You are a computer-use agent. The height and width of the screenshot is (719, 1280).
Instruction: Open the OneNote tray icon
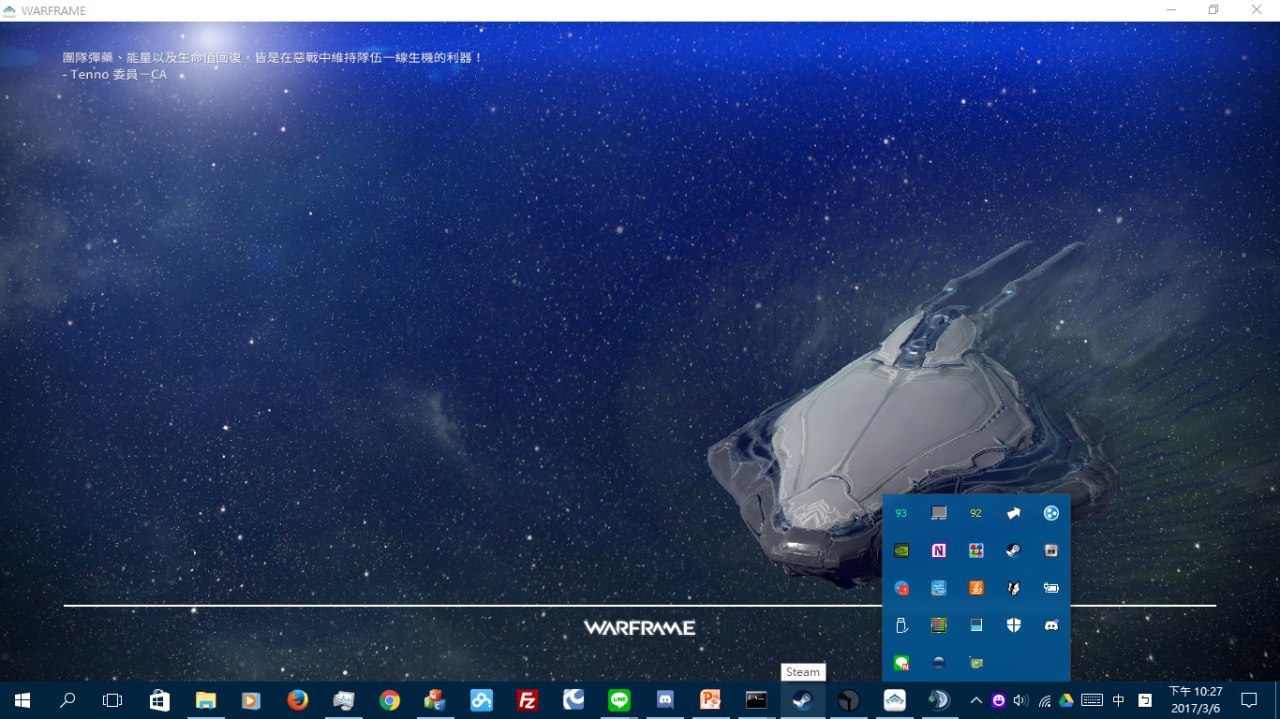938,550
